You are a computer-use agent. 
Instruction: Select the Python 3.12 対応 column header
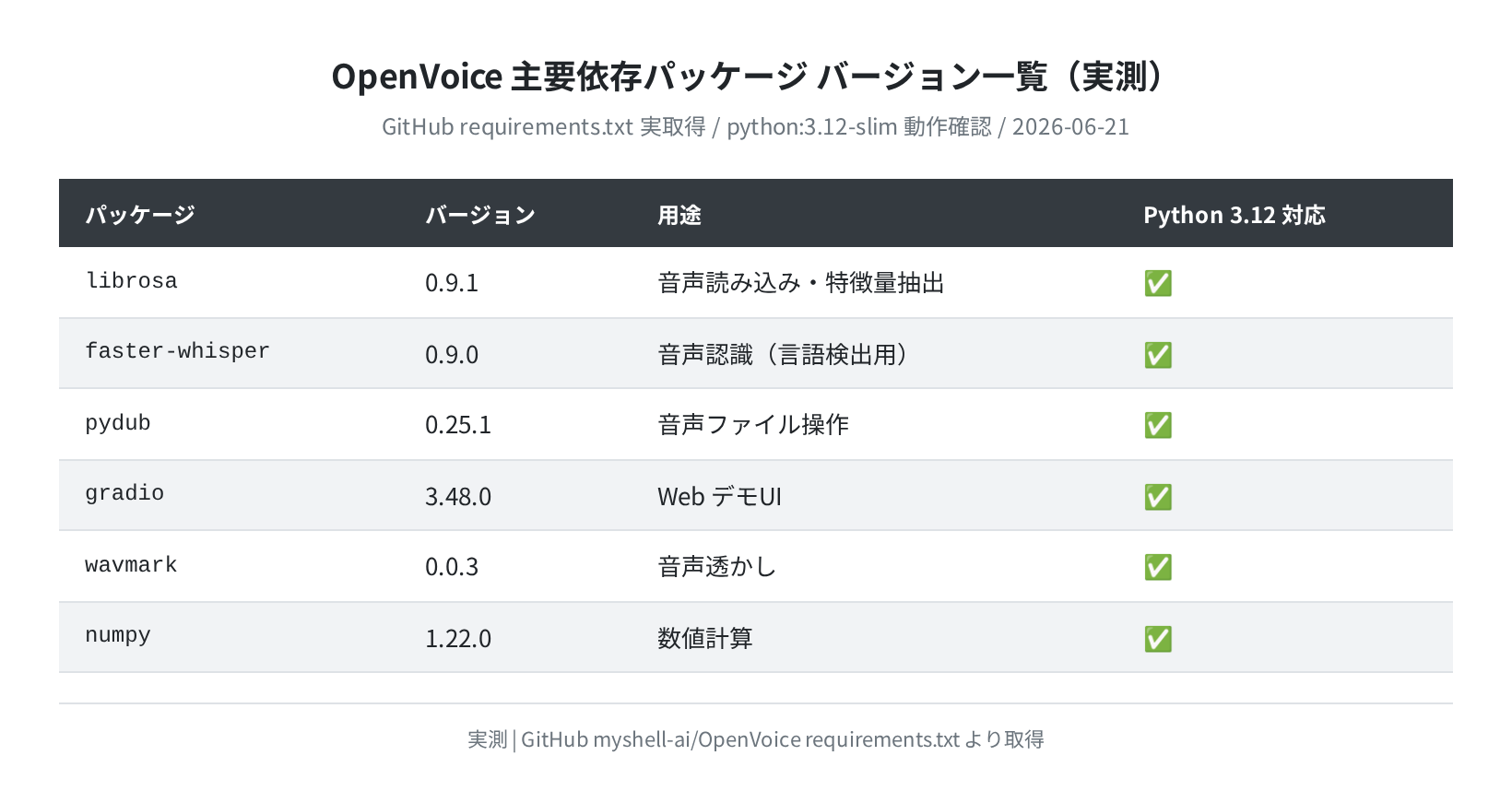[x=1234, y=215]
